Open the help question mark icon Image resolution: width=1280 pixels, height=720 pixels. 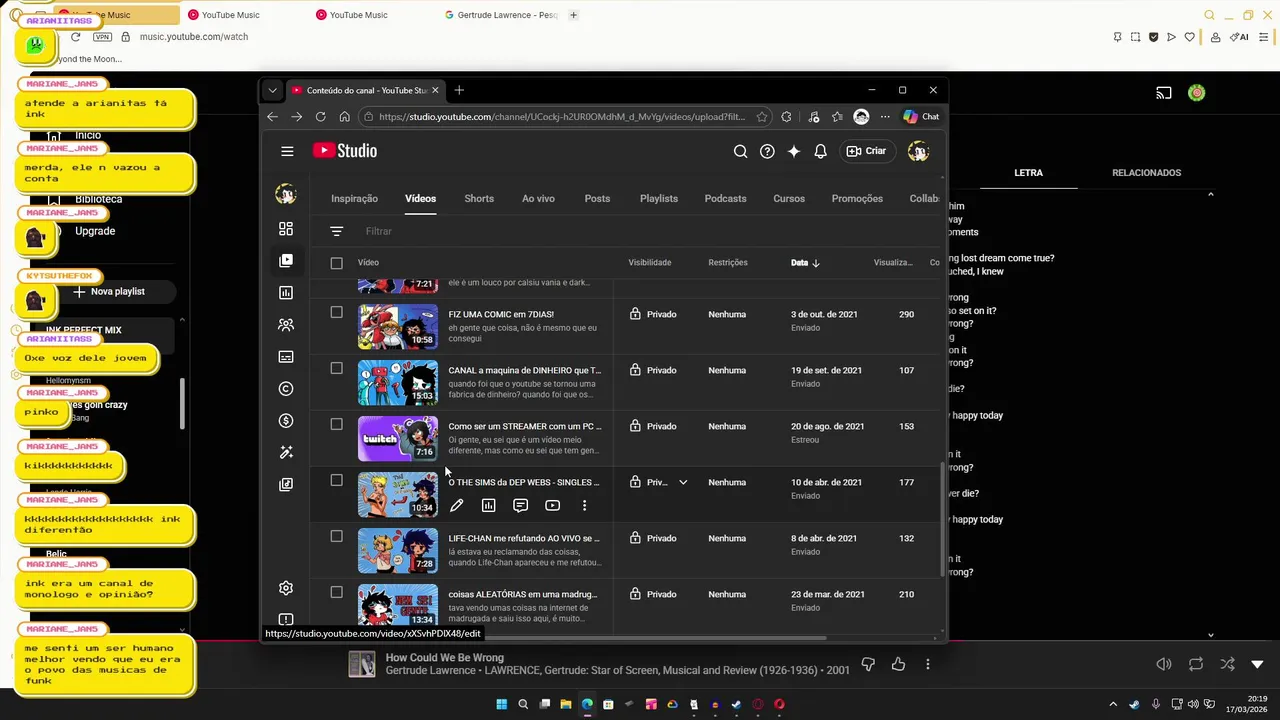pos(767,151)
